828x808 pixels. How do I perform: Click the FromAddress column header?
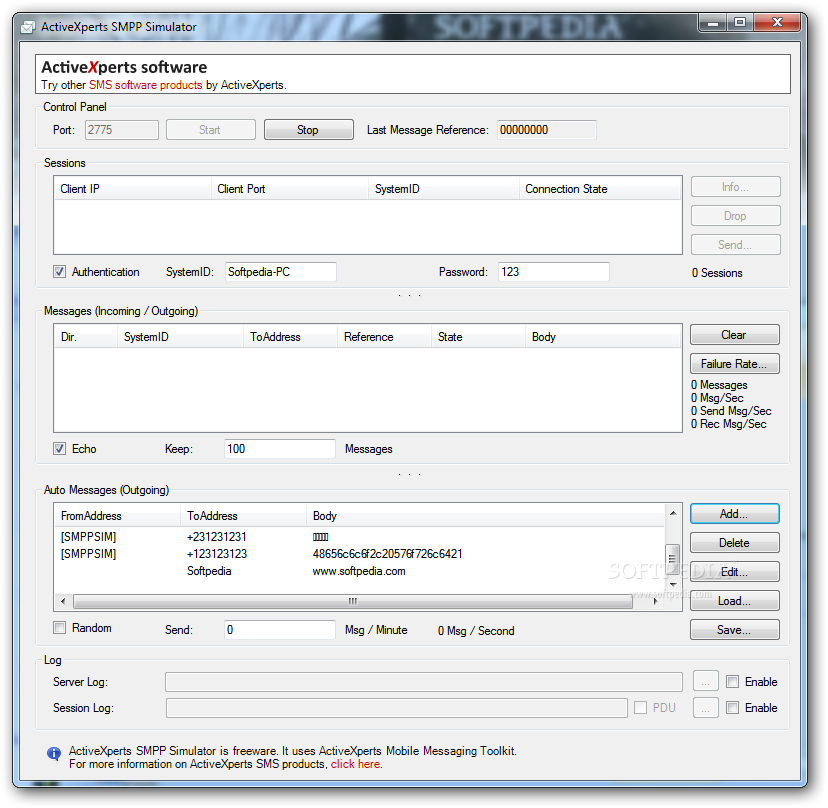click(x=117, y=515)
